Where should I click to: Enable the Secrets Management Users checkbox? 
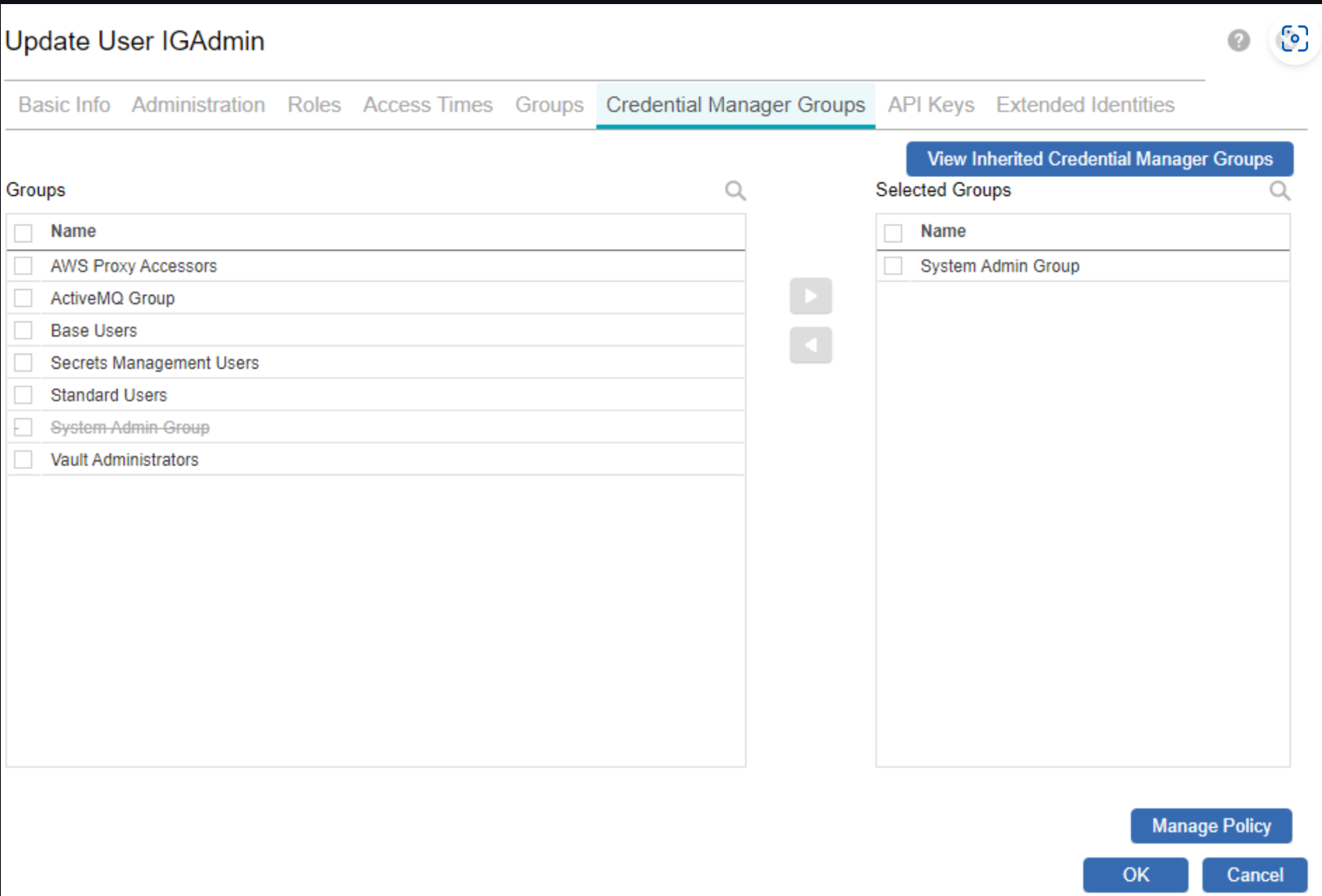click(24, 363)
